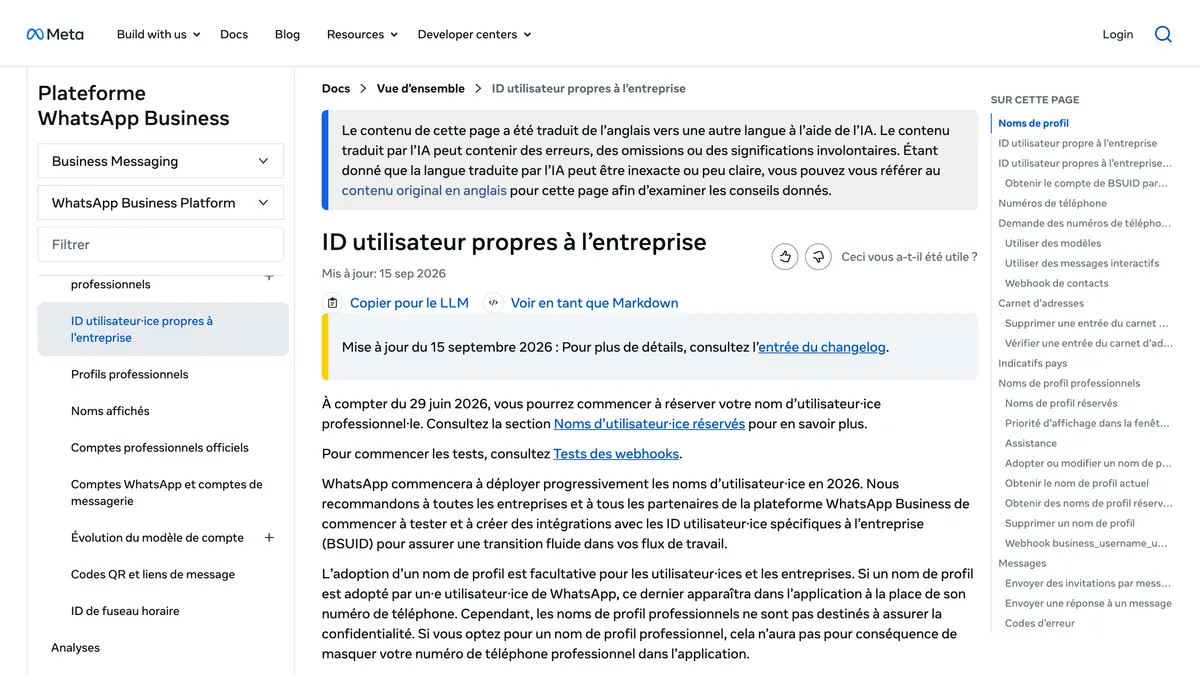Viewport: 1200px width, 675px height.
Task: Click the thumbs down feedback icon
Action: coord(818,257)
